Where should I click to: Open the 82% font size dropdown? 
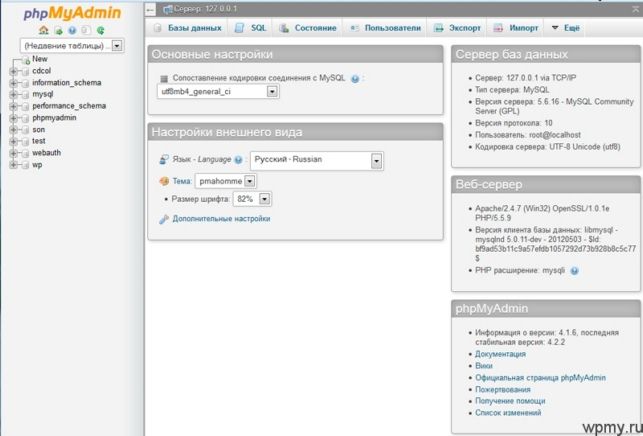tap(252, 199)
